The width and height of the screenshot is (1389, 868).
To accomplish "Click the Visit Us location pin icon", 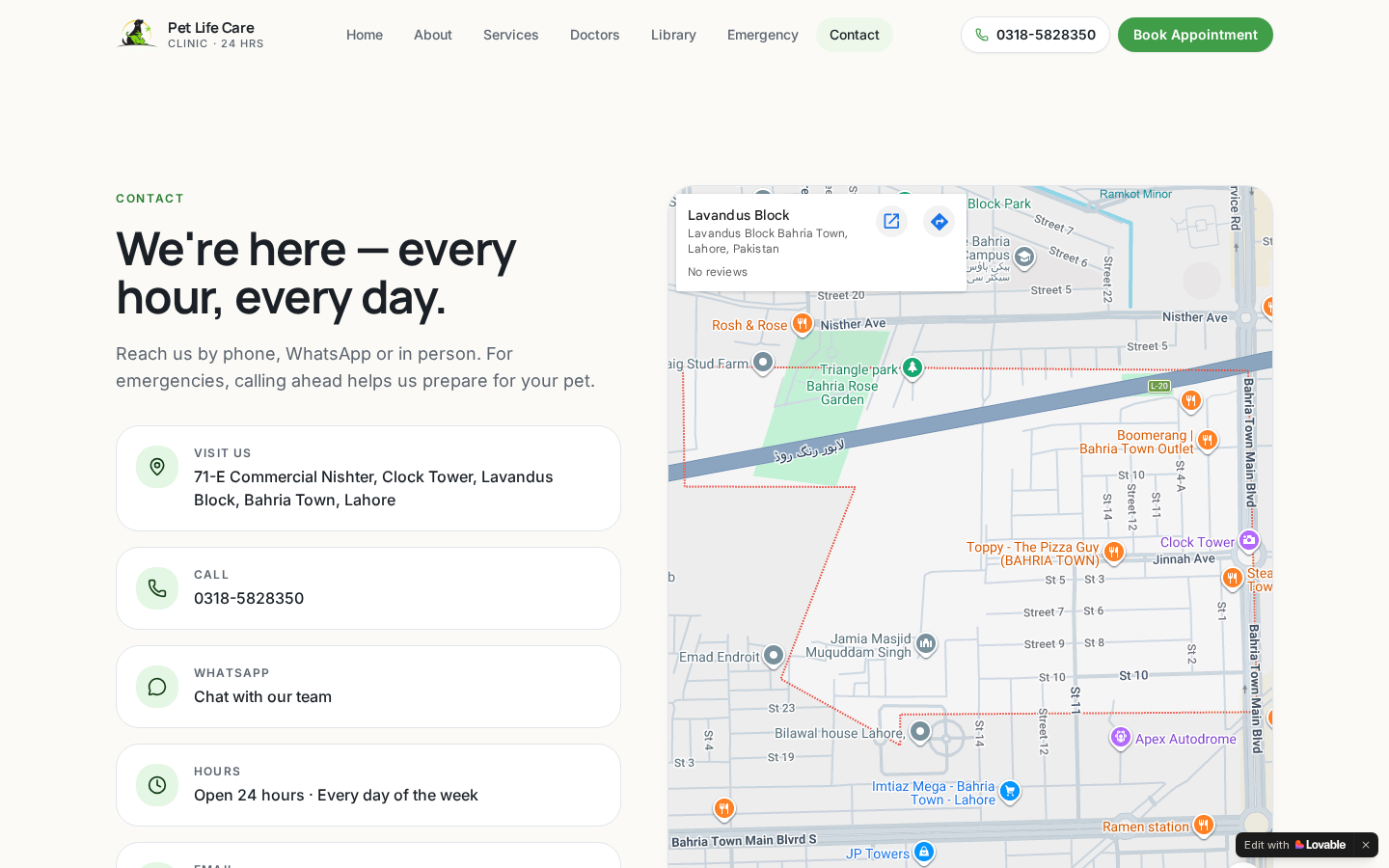I will pos(157,467).
